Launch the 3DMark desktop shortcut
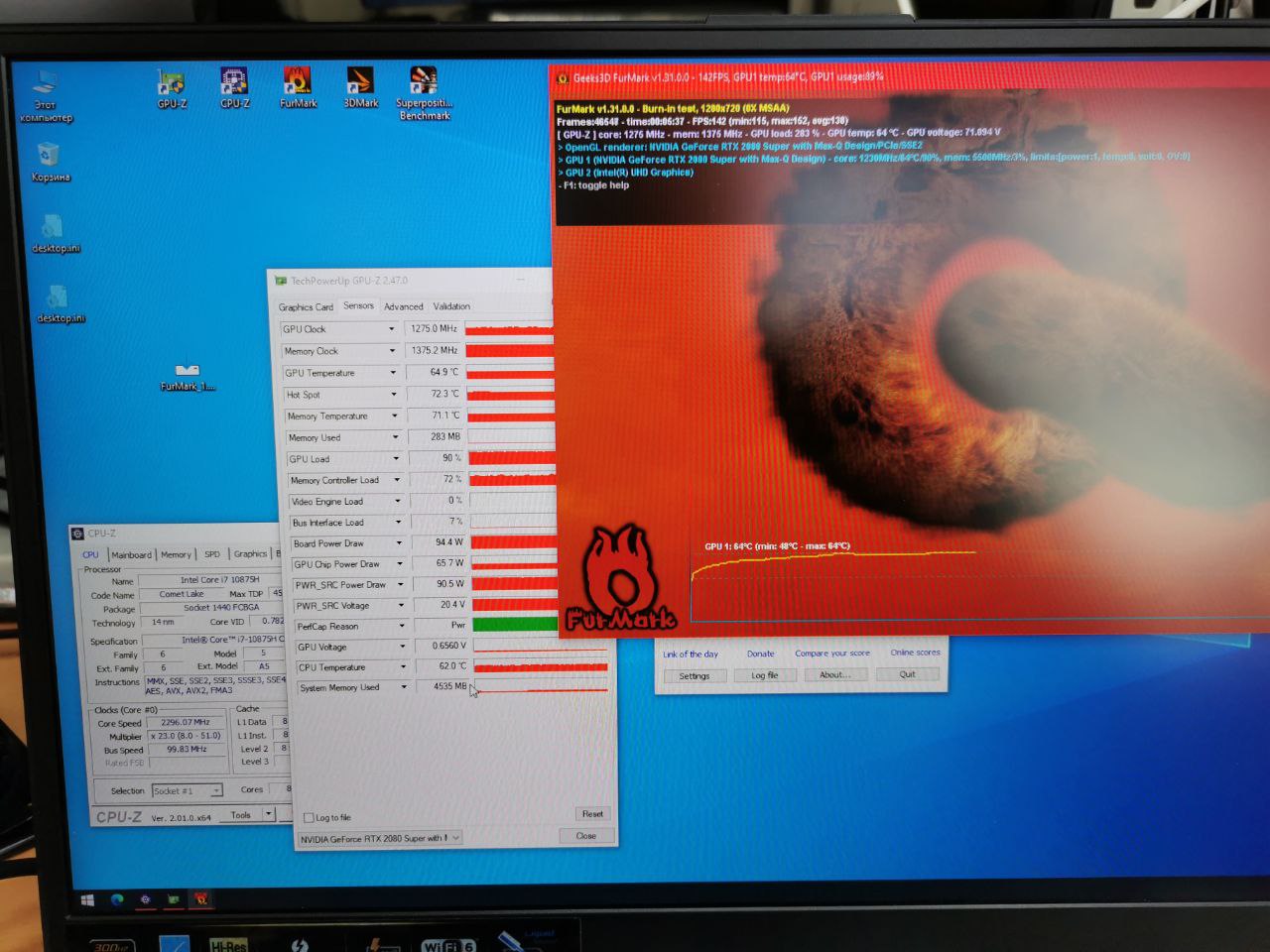Image resolution: width=1270 pixels, height=952 pixels. 360,87
